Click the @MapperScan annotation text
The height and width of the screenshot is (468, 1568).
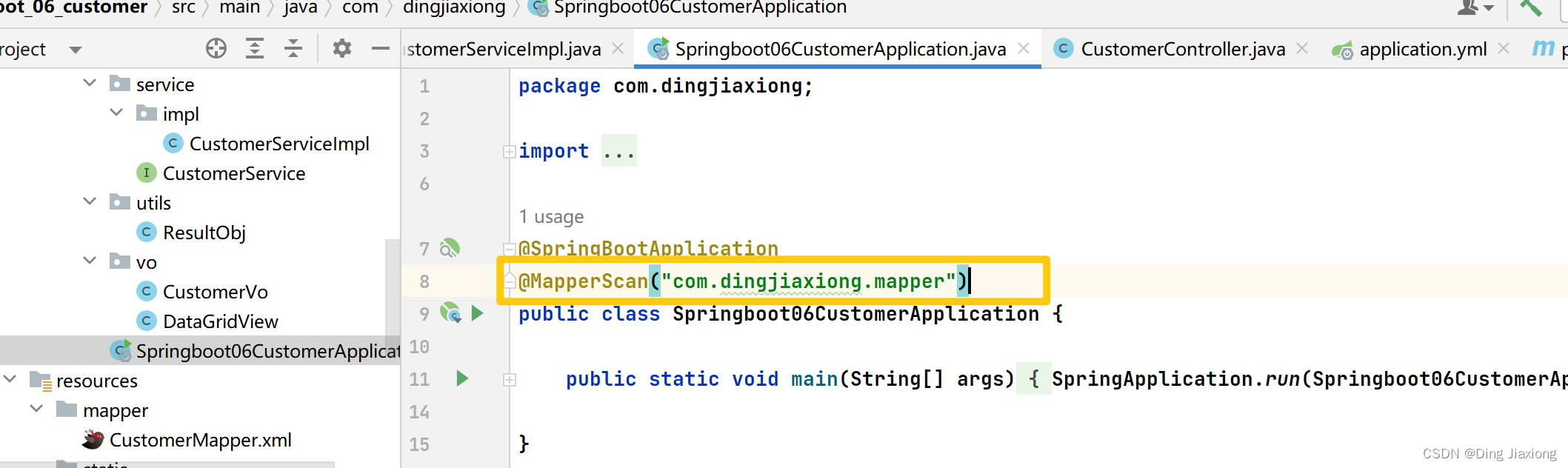point(584,281)
